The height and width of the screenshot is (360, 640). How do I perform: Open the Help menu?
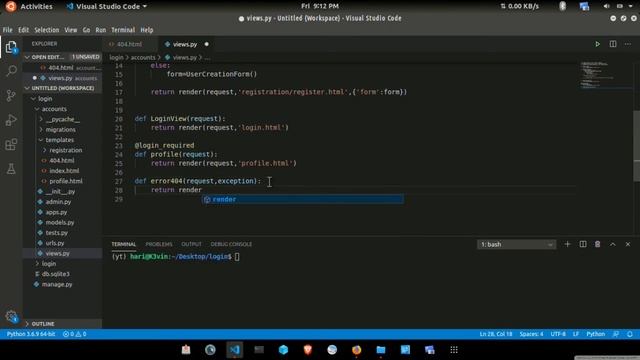click(x=147, y=30)
